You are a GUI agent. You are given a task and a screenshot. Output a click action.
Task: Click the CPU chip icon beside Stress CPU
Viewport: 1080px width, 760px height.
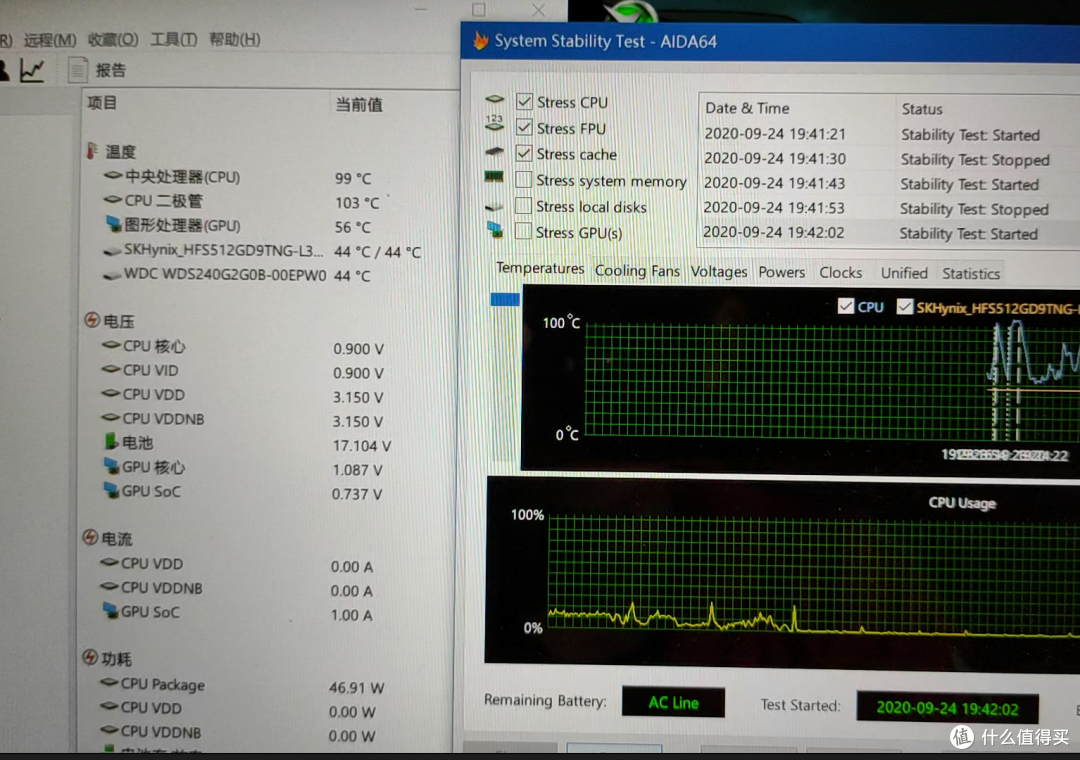click(495, 100)
